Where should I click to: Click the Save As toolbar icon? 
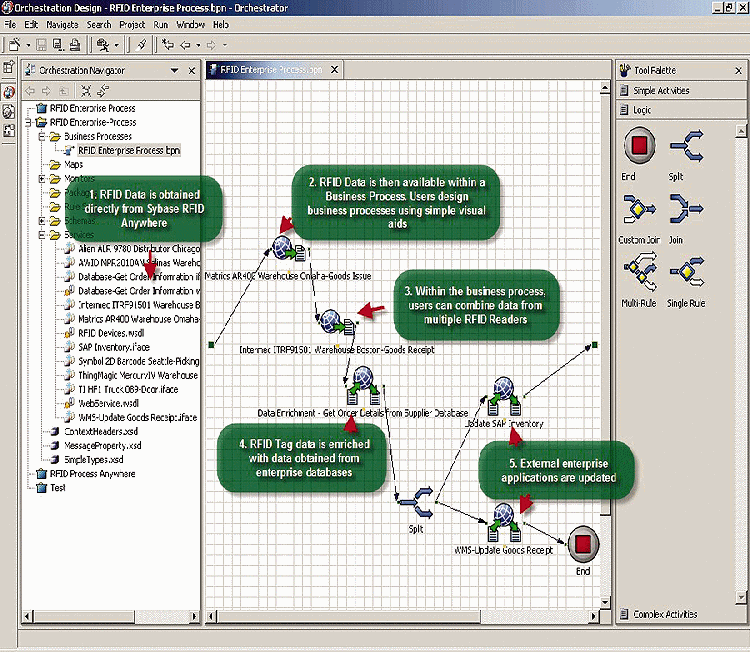click(x=58, y=45)
